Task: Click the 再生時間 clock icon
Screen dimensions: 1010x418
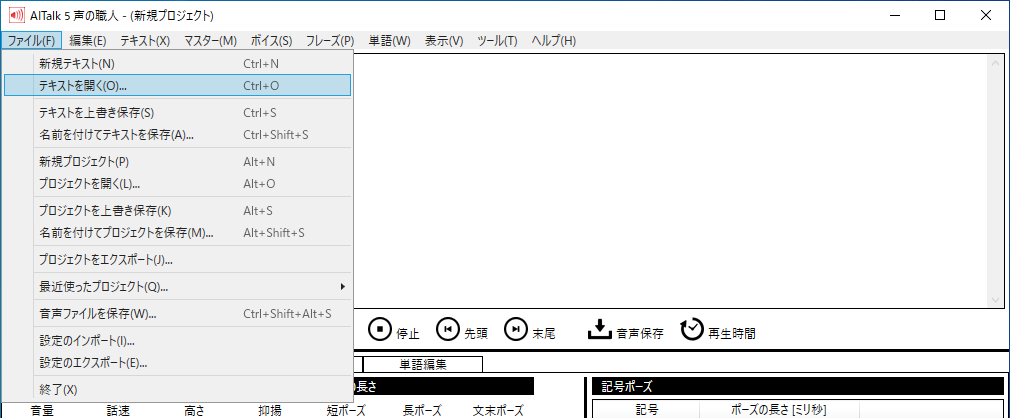Action: (692, 329)
